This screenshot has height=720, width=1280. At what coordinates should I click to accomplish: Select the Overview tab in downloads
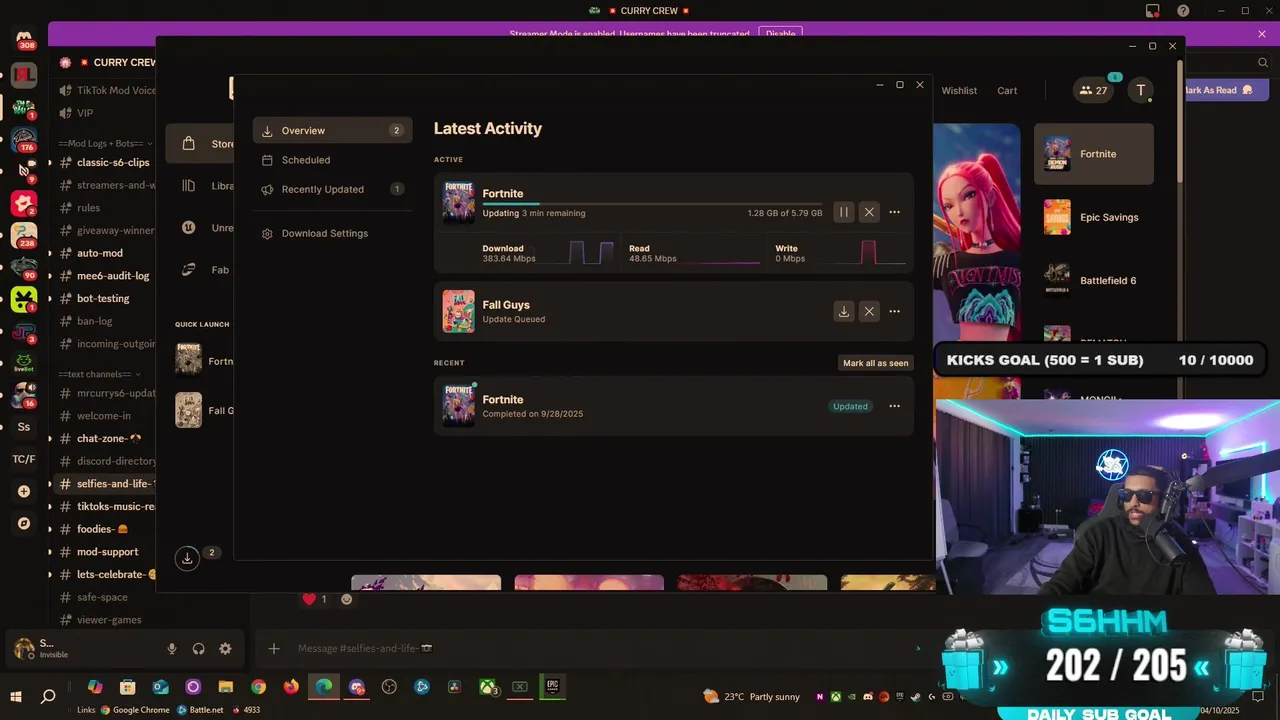[332, 130]
